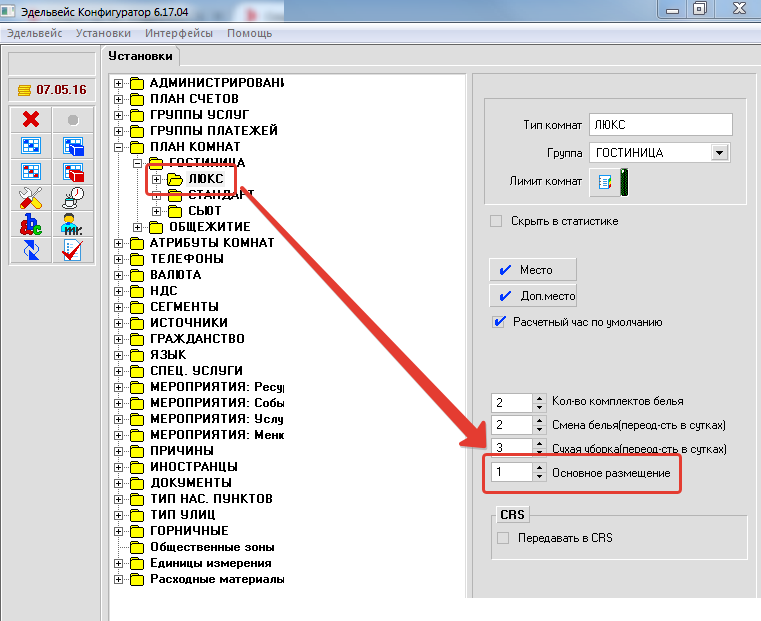Click the Место button

(532, 270)
